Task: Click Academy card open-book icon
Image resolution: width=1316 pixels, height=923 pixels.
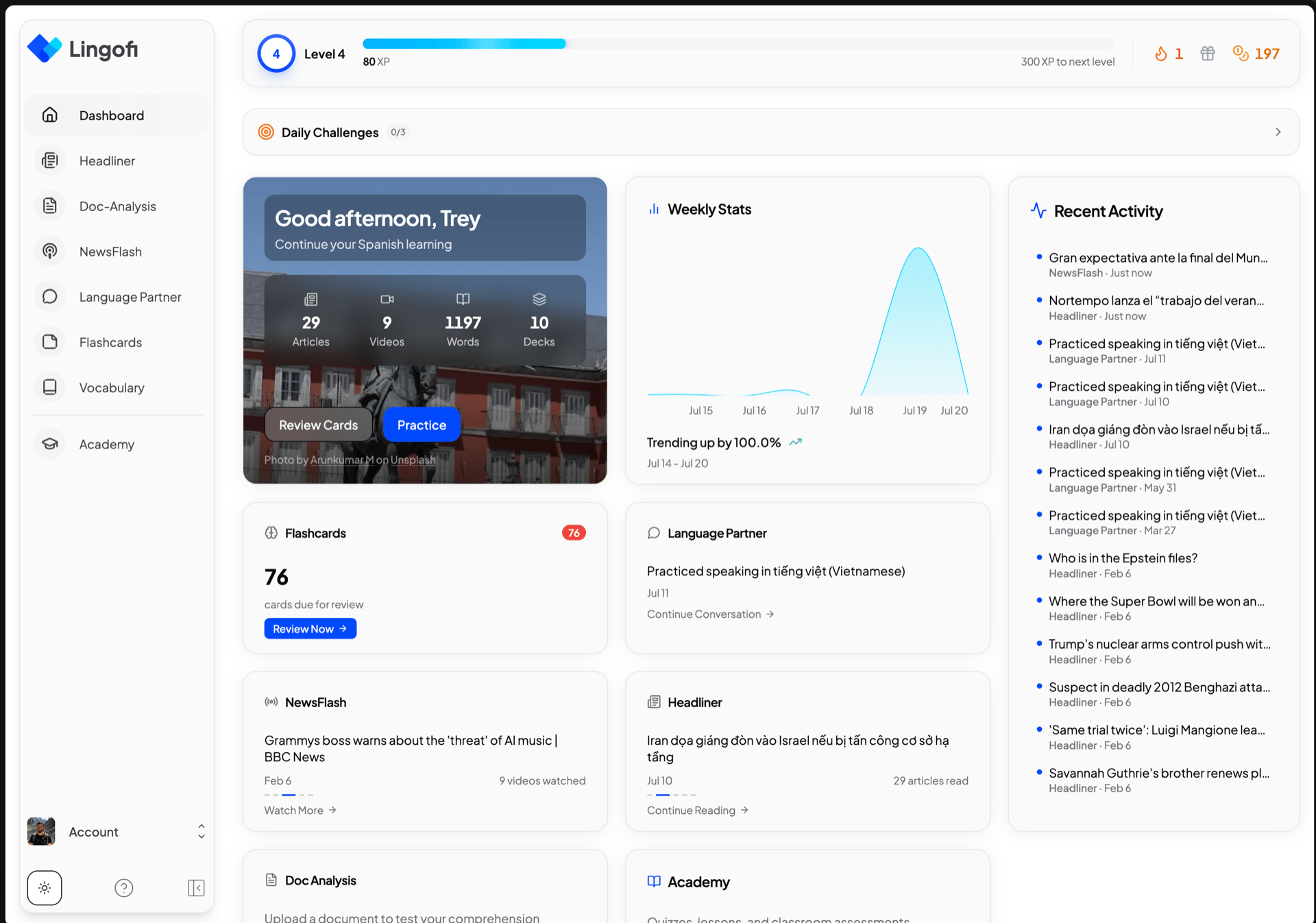Action: coord(654,881)
